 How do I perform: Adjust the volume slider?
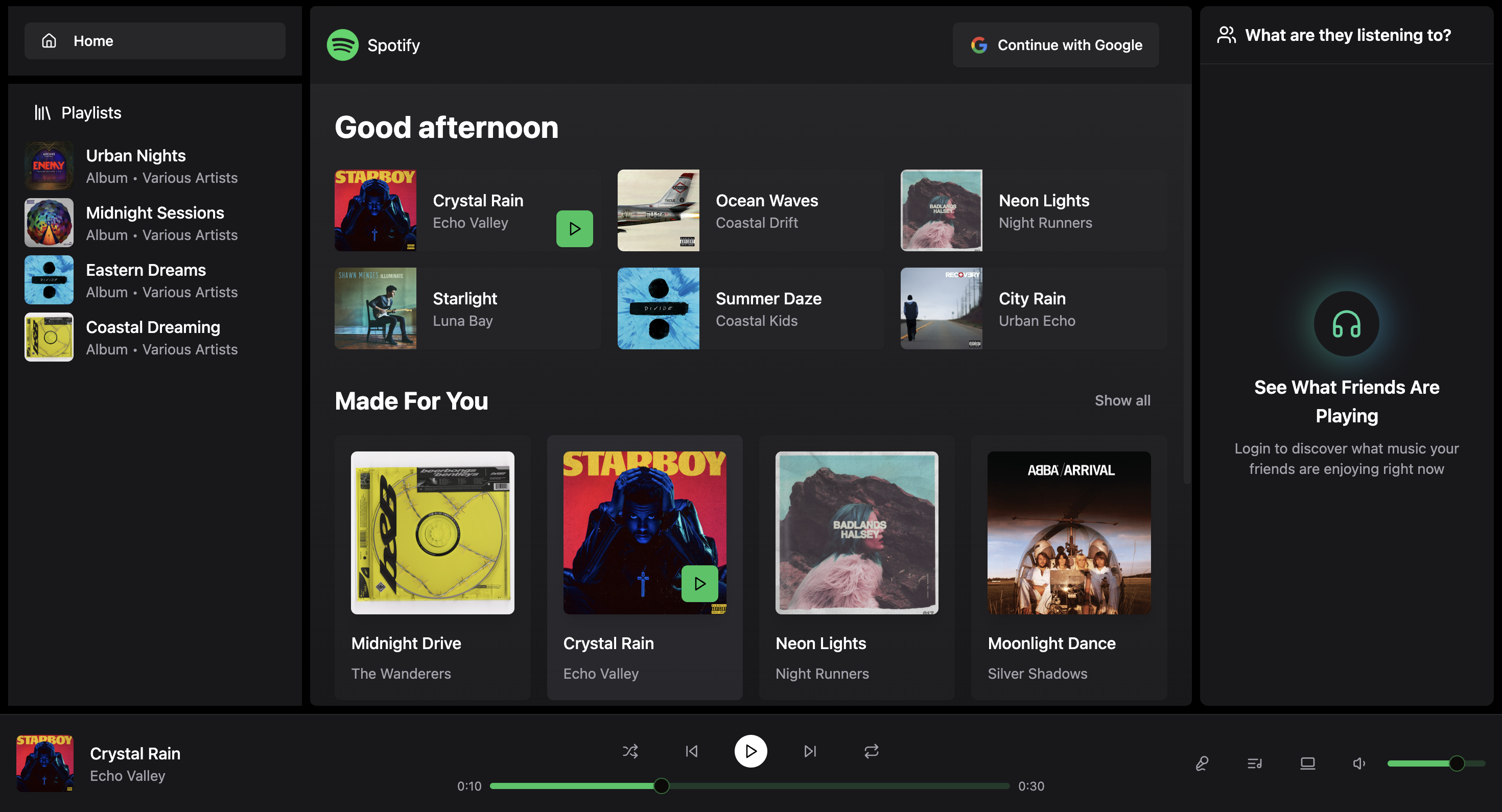(1436, 763)
